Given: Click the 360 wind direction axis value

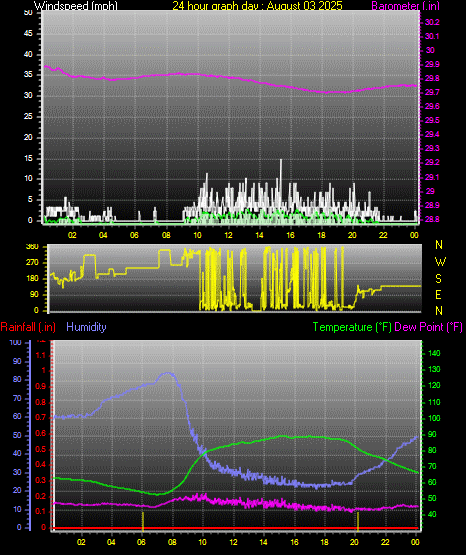Looking at the screenshot, I should [32, 247].
